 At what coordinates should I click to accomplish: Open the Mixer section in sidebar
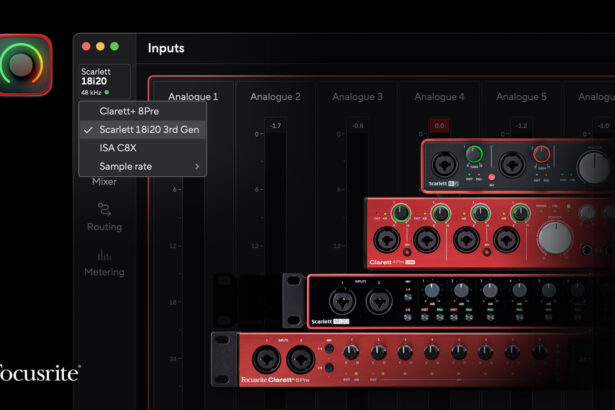pos(104,182)
